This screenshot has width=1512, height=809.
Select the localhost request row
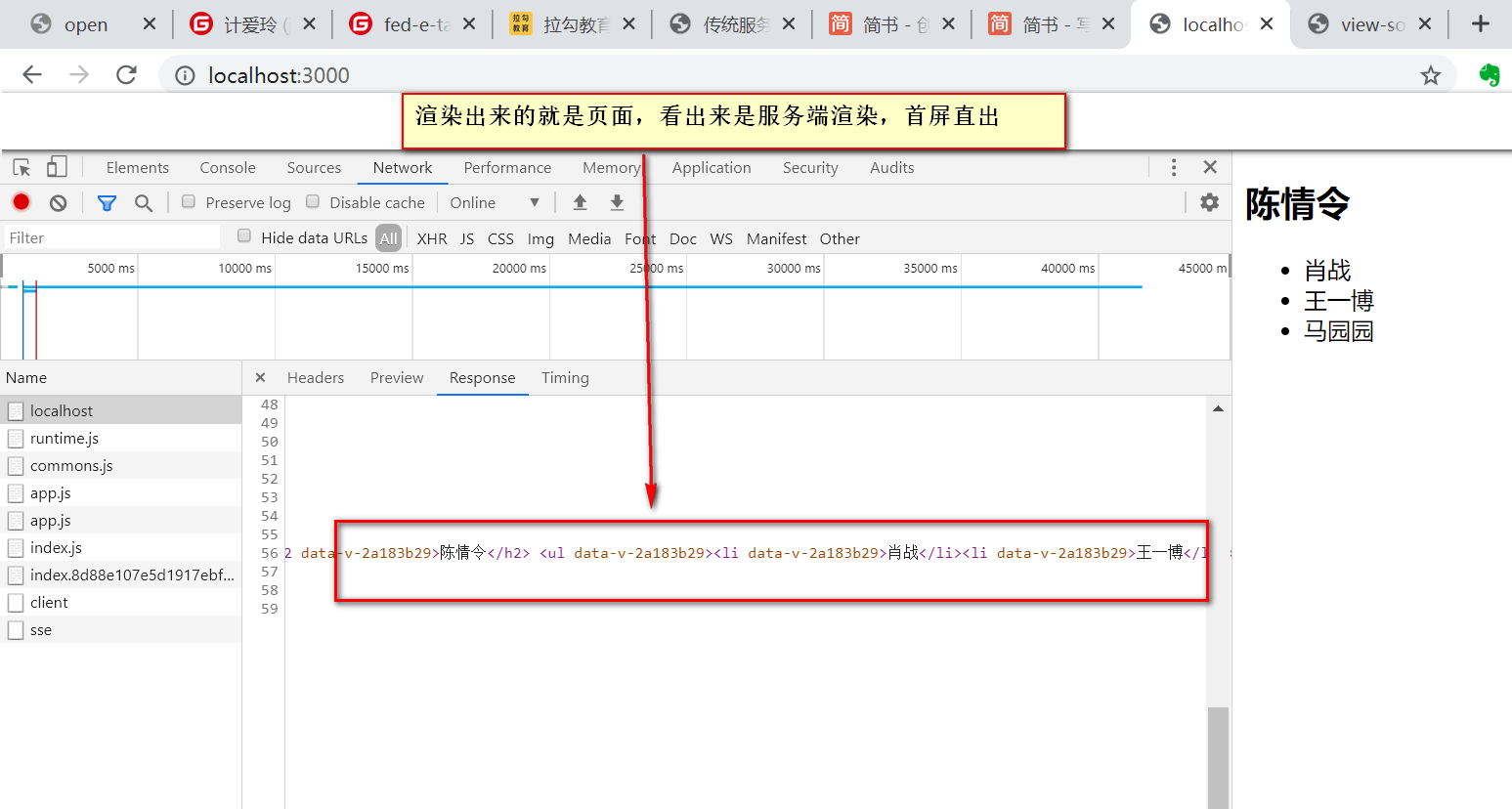(x=120, y=410)
